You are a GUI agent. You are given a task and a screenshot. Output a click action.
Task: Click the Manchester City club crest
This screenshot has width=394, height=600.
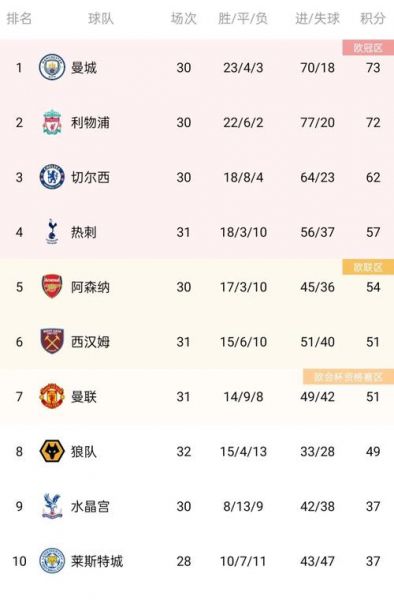point(52,67)
